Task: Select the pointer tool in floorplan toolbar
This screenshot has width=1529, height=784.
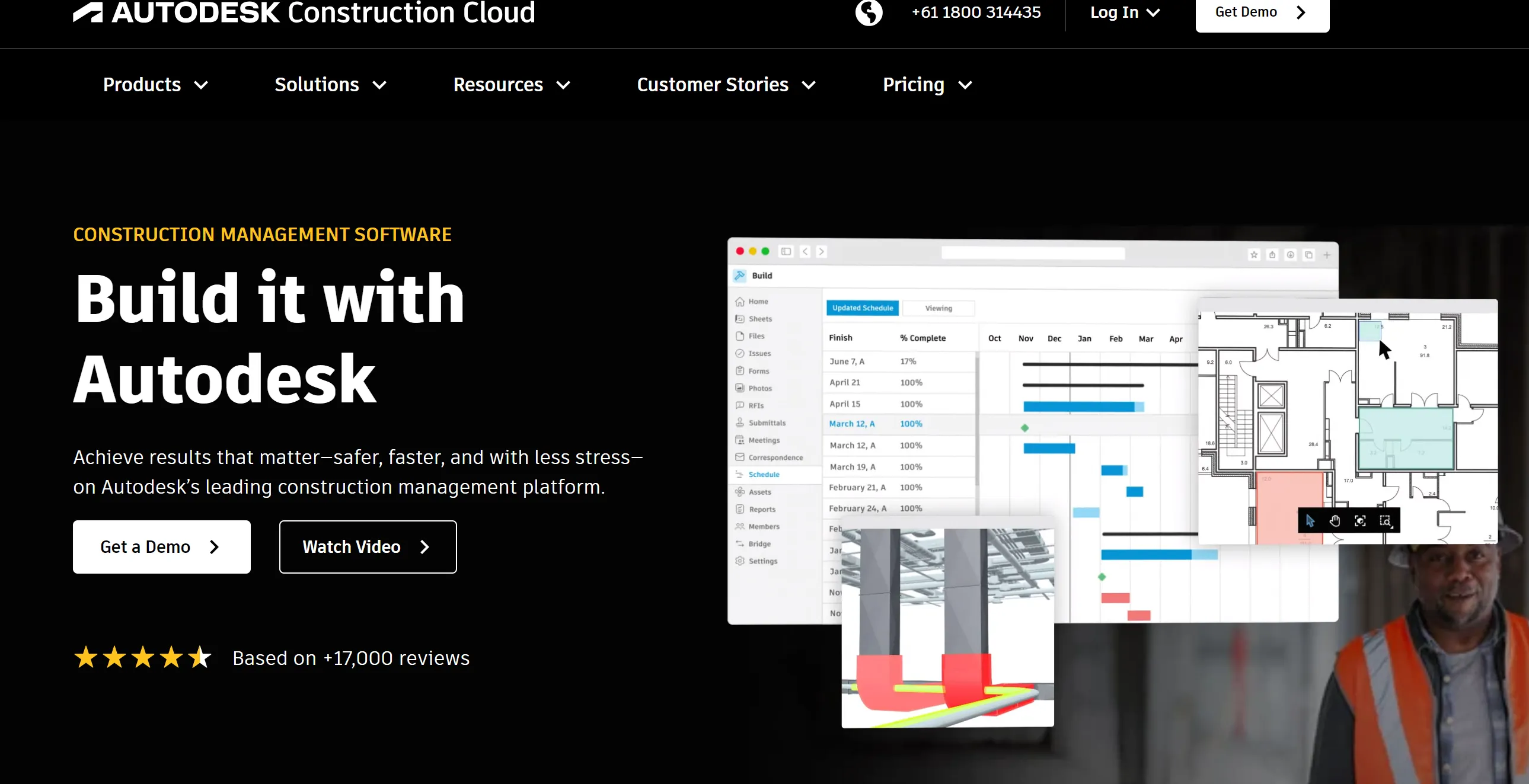Action: [1311, 520]
